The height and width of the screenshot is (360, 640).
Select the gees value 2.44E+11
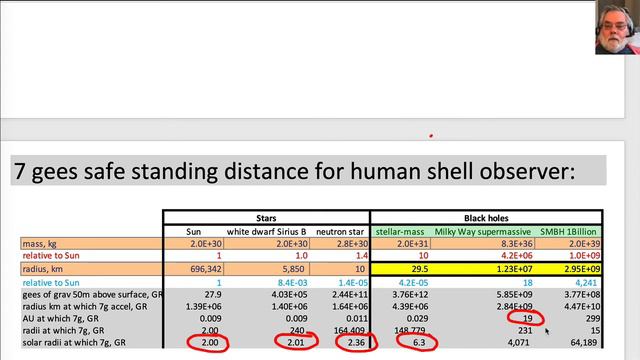pos(350,295)
